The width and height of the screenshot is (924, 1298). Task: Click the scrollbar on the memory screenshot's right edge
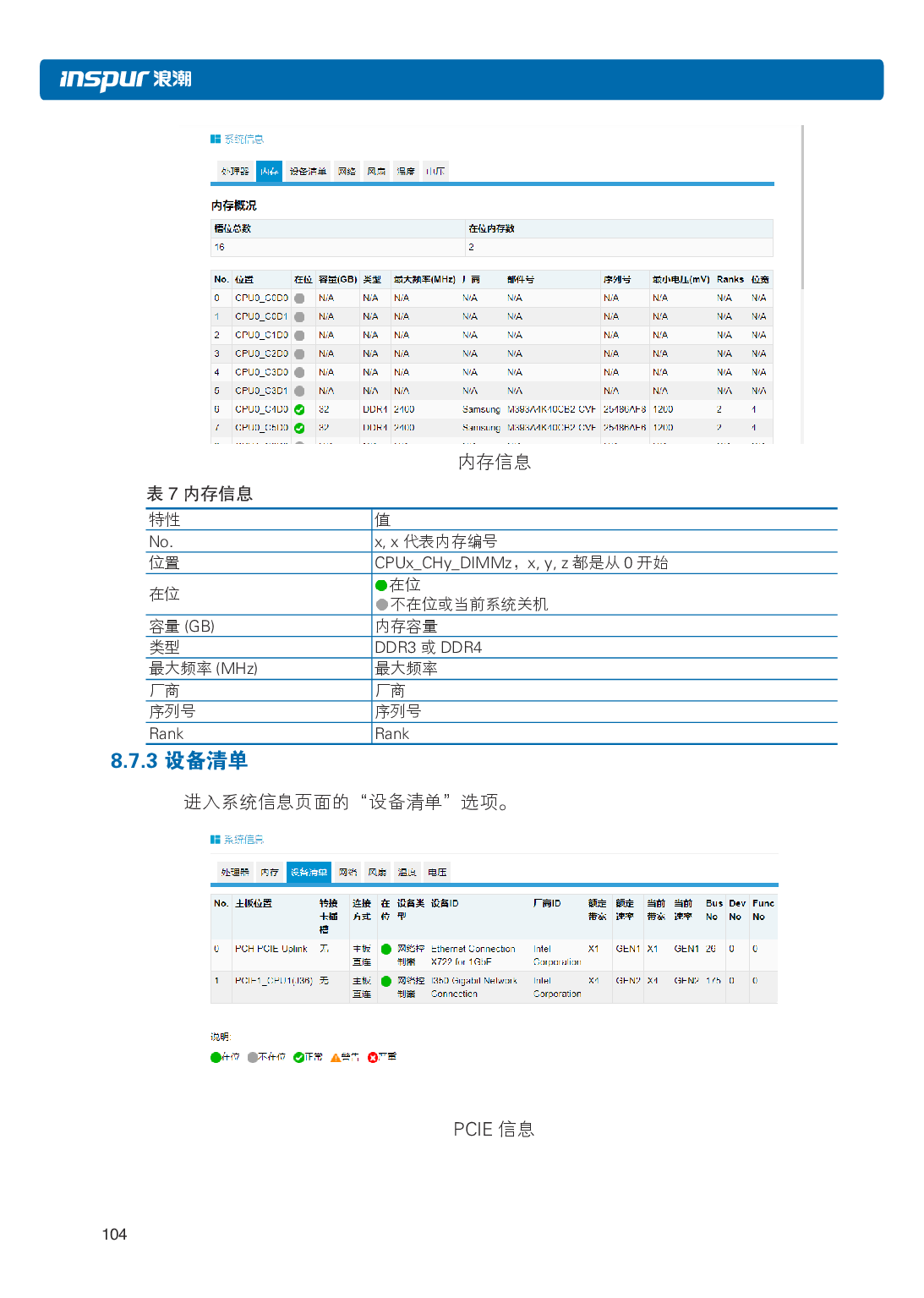[801, 211]
